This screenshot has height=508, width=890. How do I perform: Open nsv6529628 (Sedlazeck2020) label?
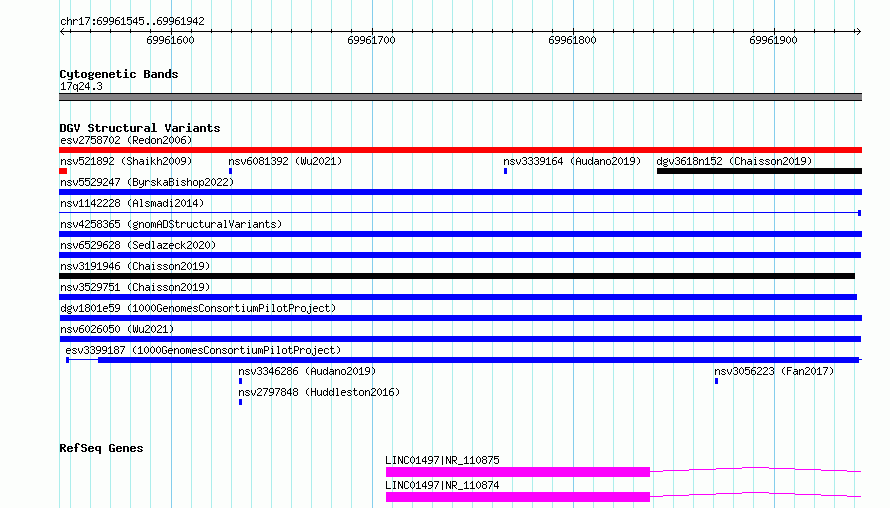138,245
